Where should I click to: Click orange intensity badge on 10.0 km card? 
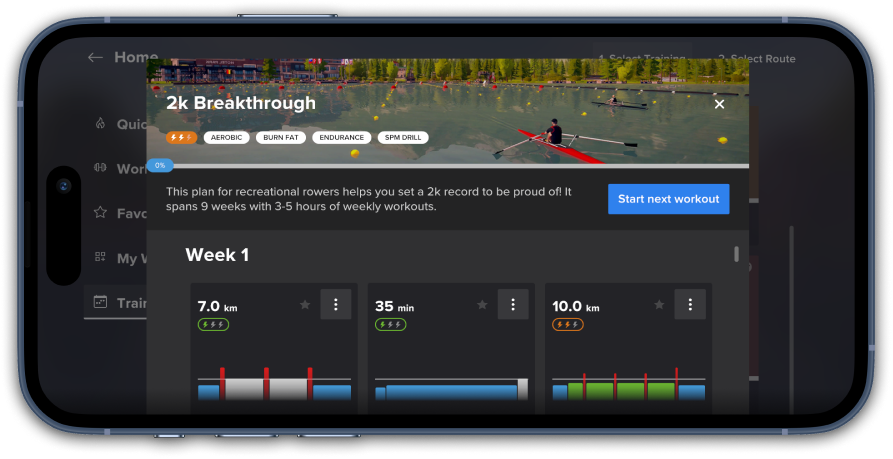[568, 325]
